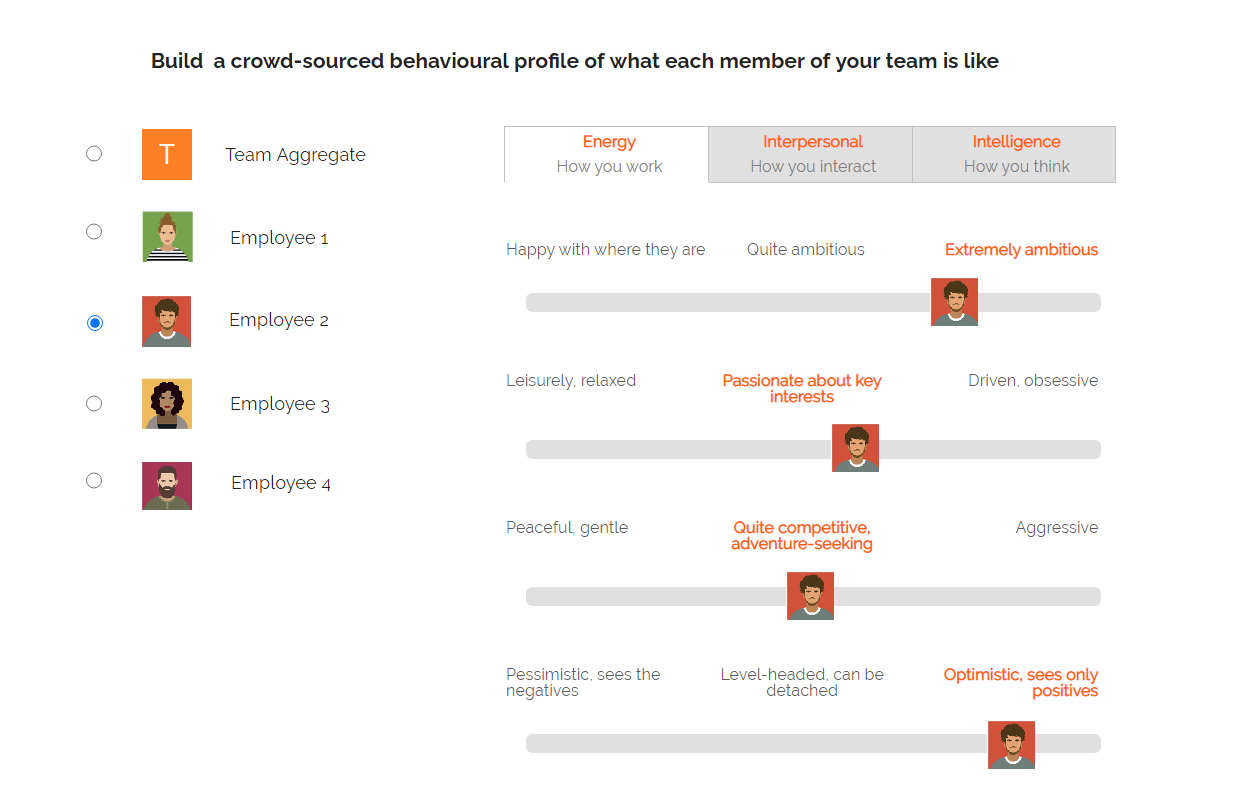Click Employee 3 curly-haired avatar
Image resolution: width=1250 pixels, height=800 pixels.
(167, 404)
